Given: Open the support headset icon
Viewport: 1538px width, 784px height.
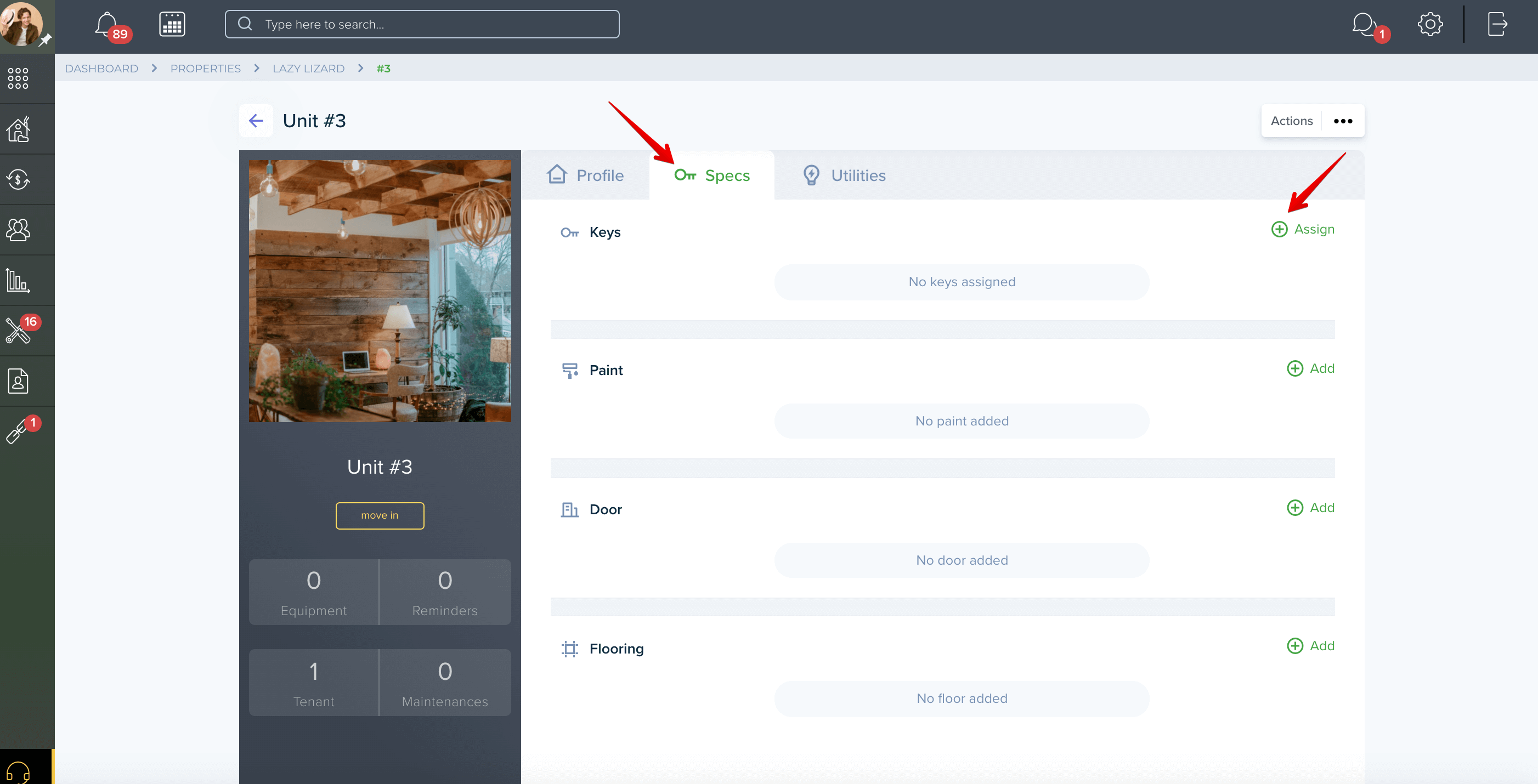Looking at the screenshot, I should (18, 772).
